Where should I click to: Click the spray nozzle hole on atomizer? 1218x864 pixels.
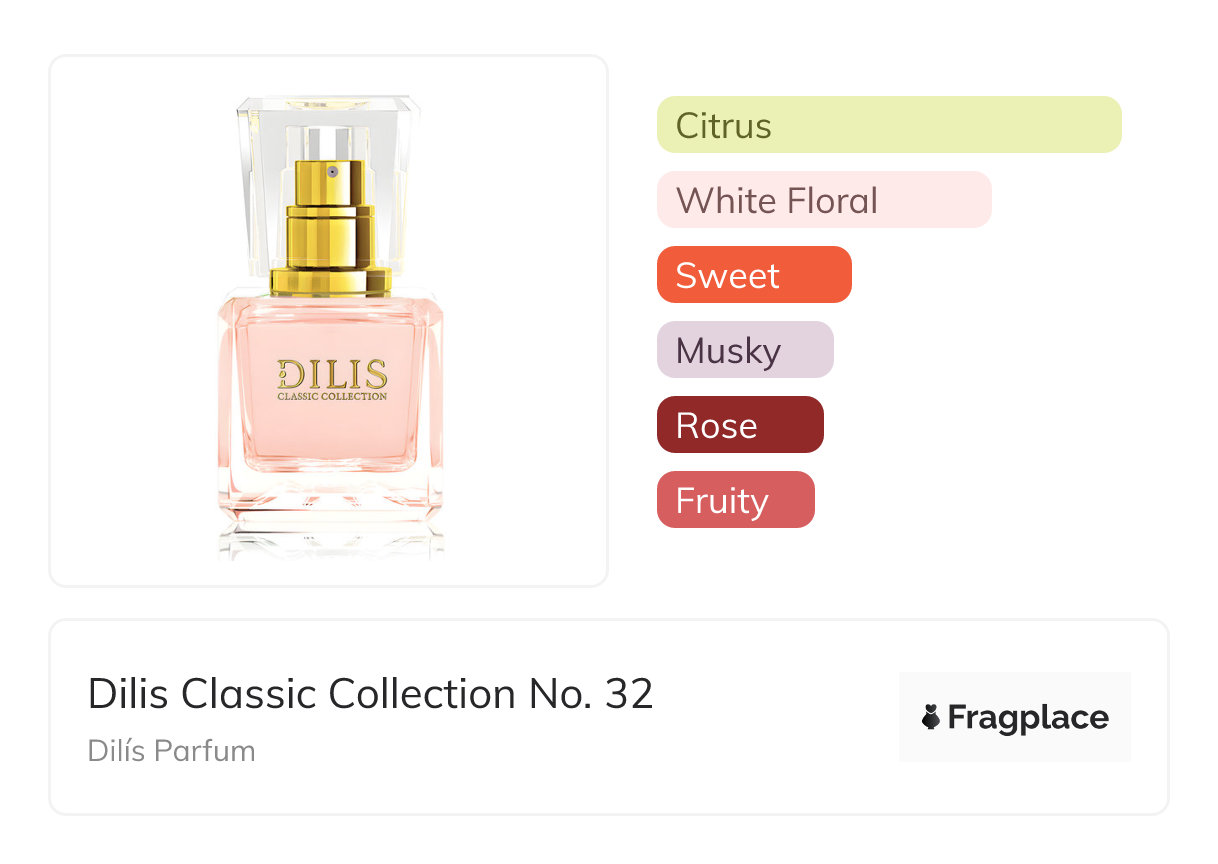(x=333, y=172)
